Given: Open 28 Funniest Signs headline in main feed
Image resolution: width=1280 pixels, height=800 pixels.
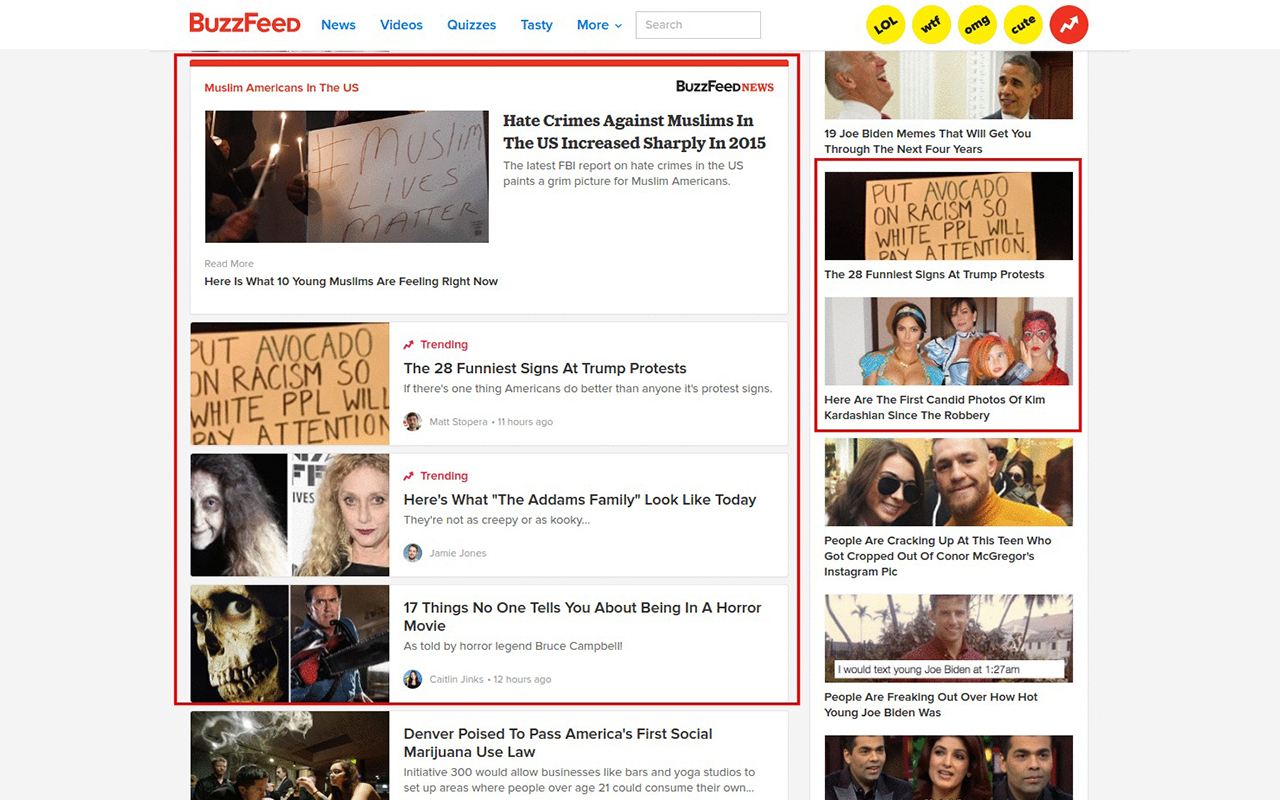Looking at the screenshot, I should pyautogui.click(x=545, y=368).
